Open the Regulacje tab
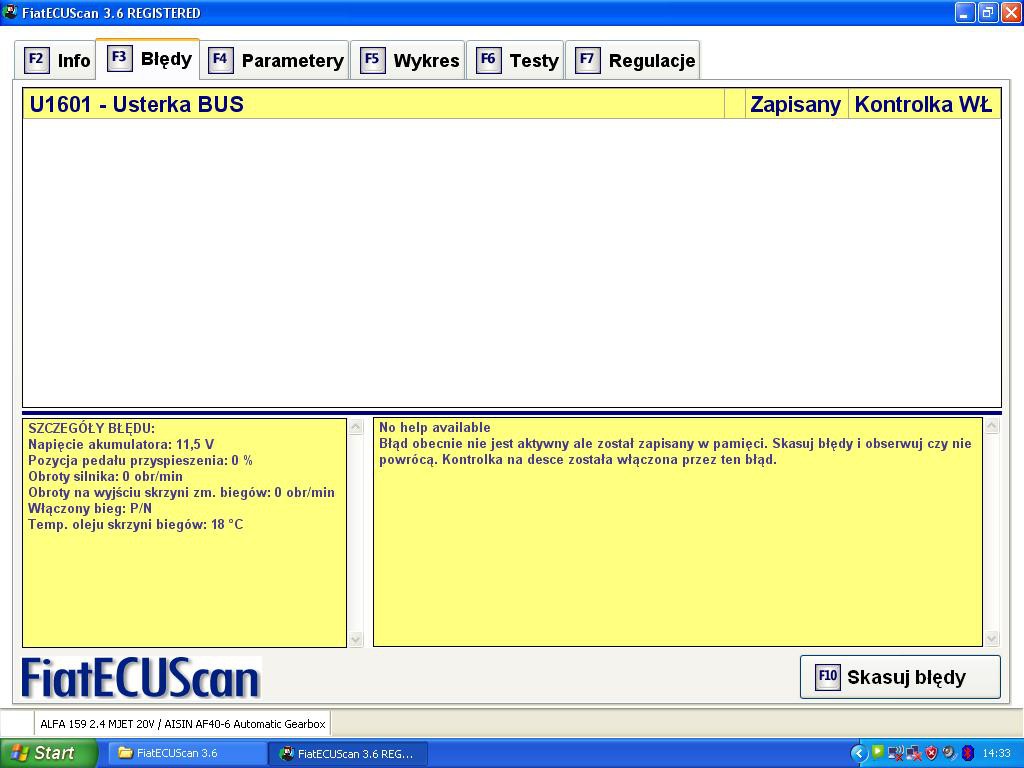This screenshot has width=1024, height=768. click(x=633, y=60)
